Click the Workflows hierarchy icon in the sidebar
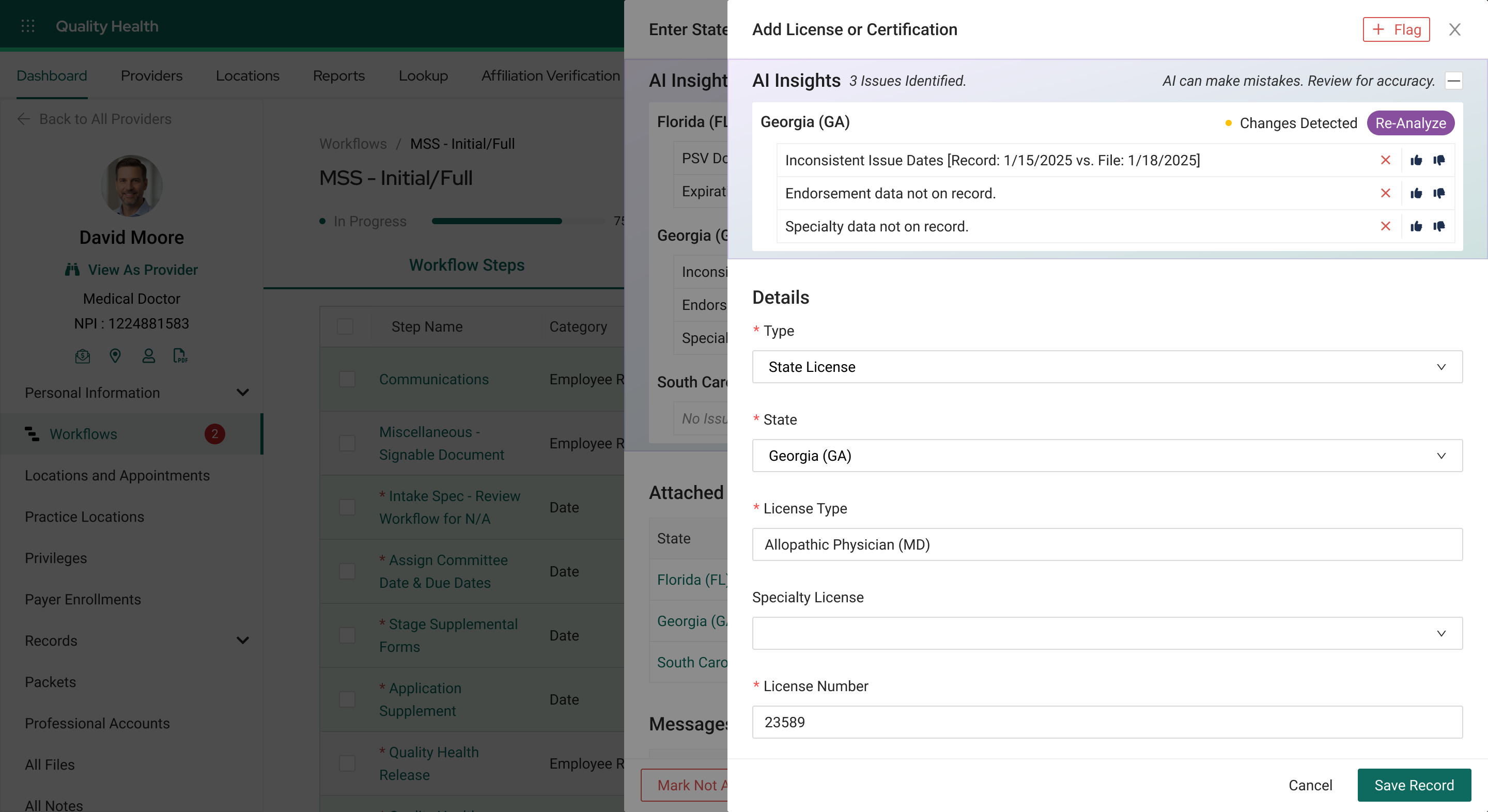1488x812 pixels. click(x=33, y=434)
